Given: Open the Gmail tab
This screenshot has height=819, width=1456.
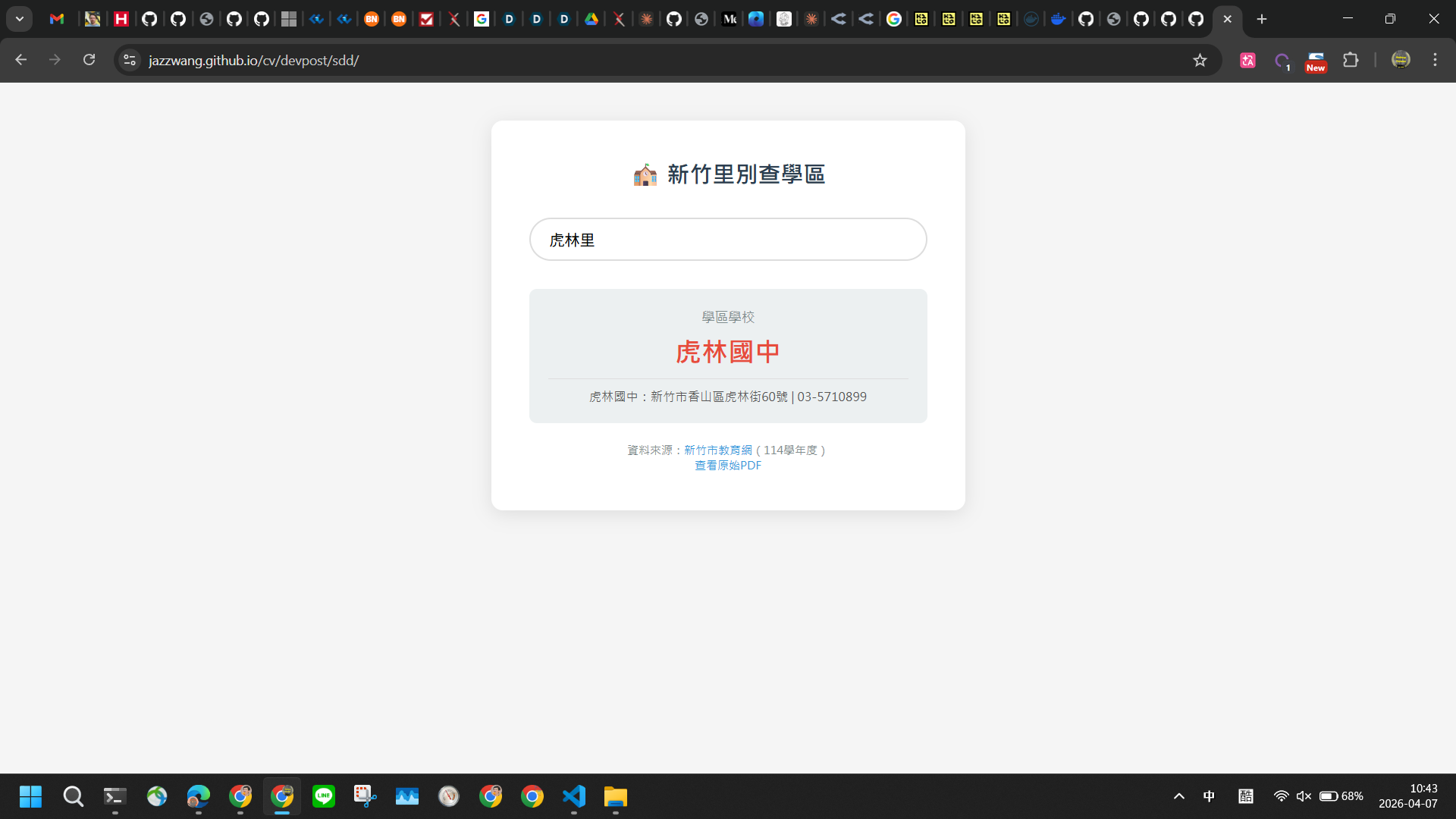Looking at the screenshot, I should coord(57,19).
